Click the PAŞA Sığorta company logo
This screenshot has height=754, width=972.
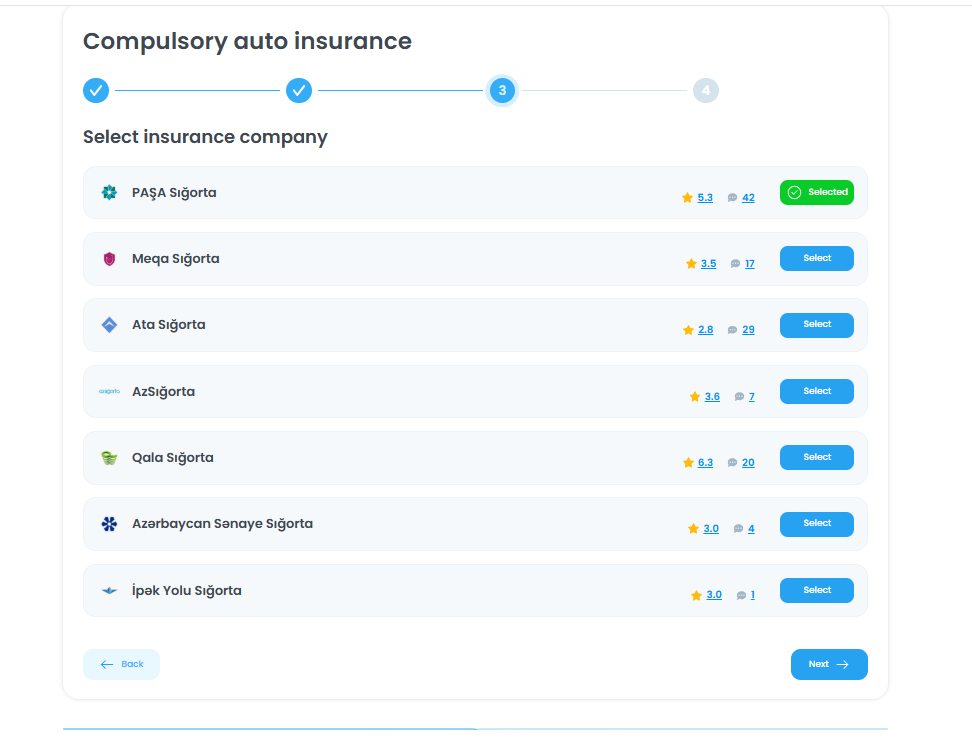pyautogui.click(x=109, y=193)
